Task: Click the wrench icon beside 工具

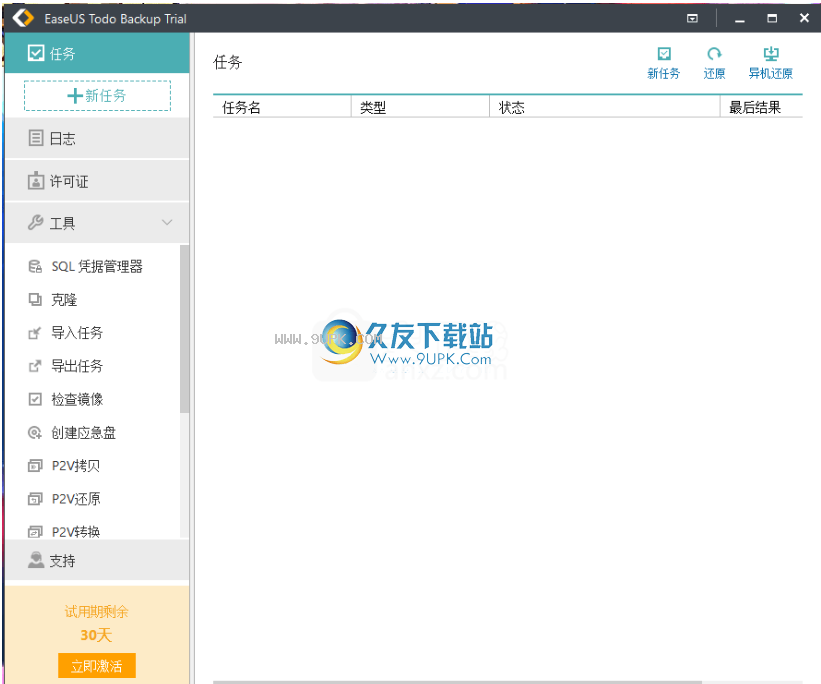Action: (36, 223)
